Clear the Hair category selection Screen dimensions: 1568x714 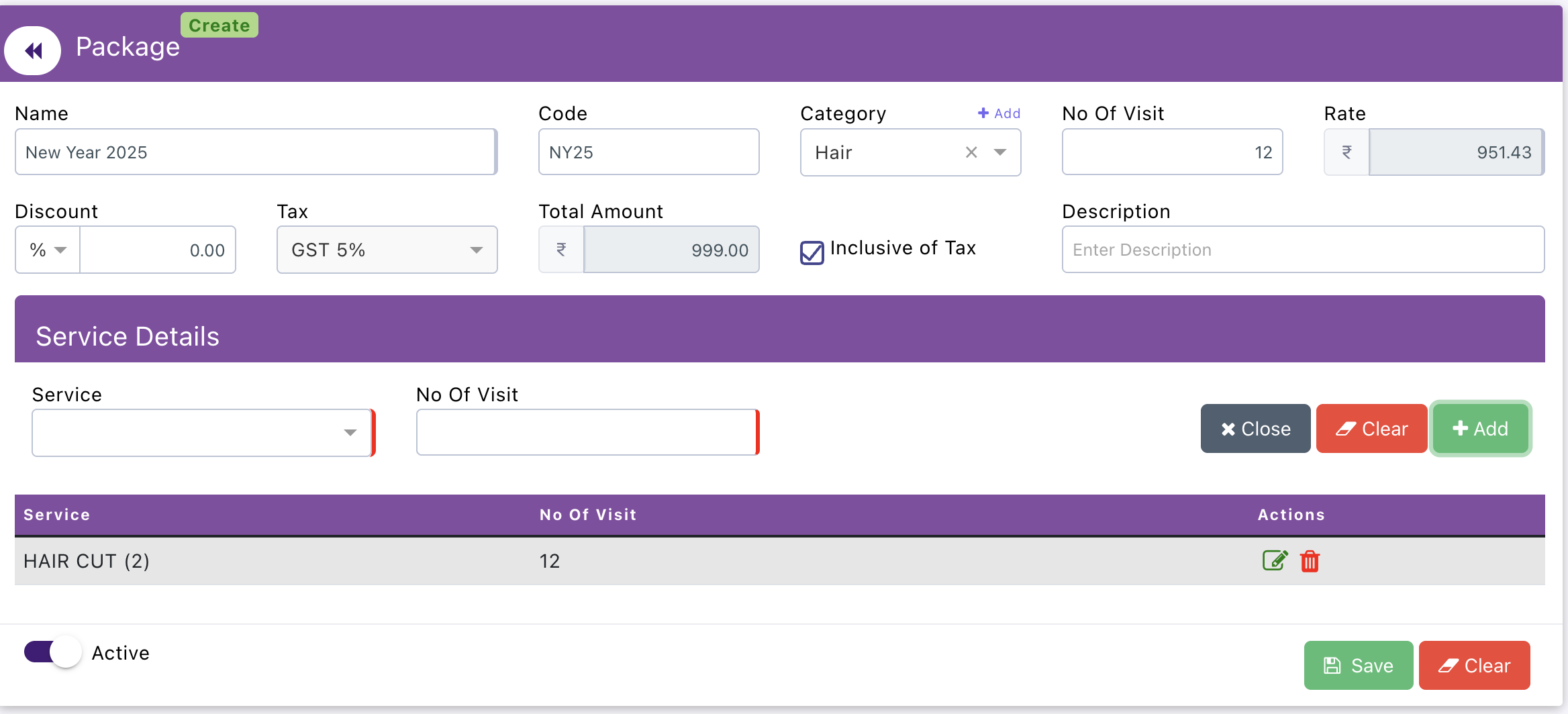[971, 152]
